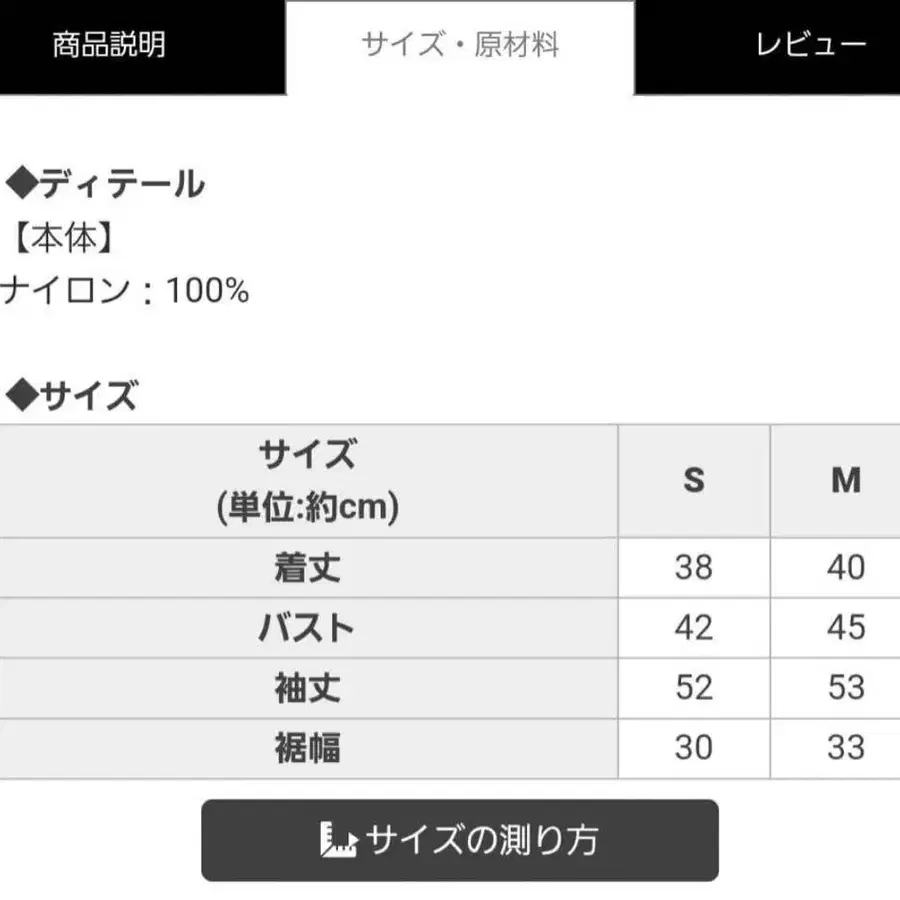
Task: Select the S size column header
Action: coord(693,481)
